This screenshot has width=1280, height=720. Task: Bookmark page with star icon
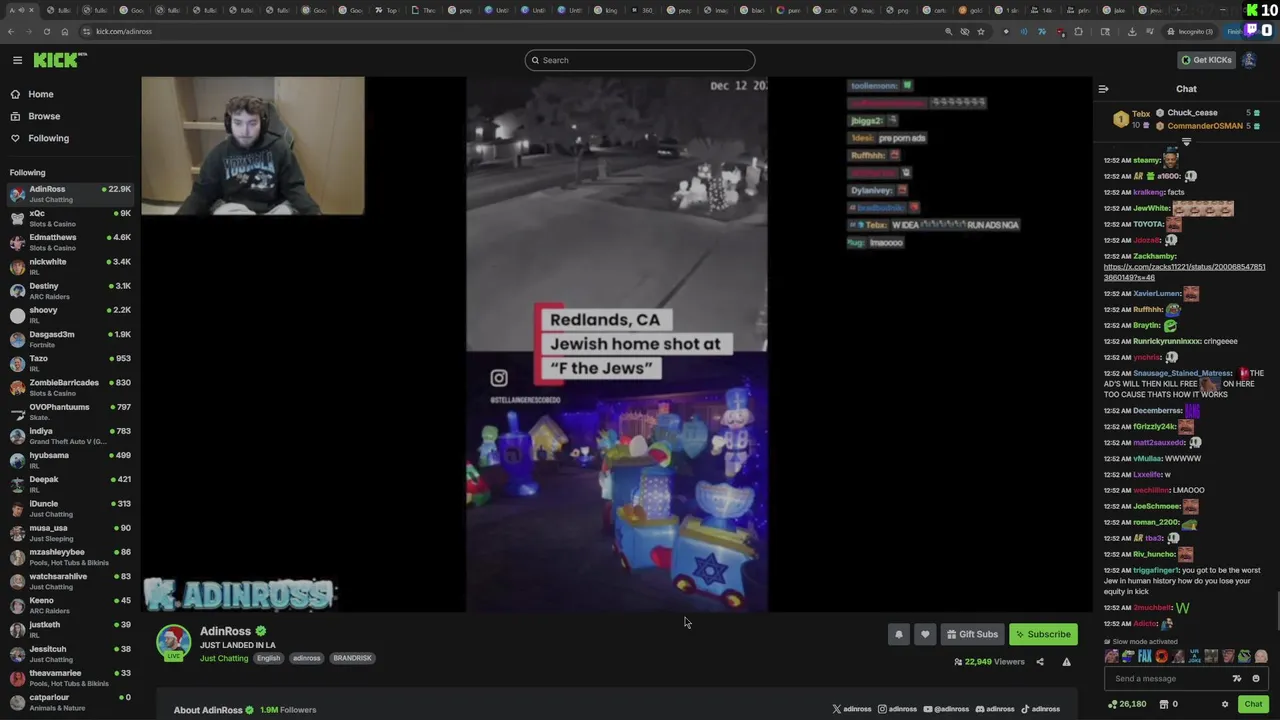(981, 31)
